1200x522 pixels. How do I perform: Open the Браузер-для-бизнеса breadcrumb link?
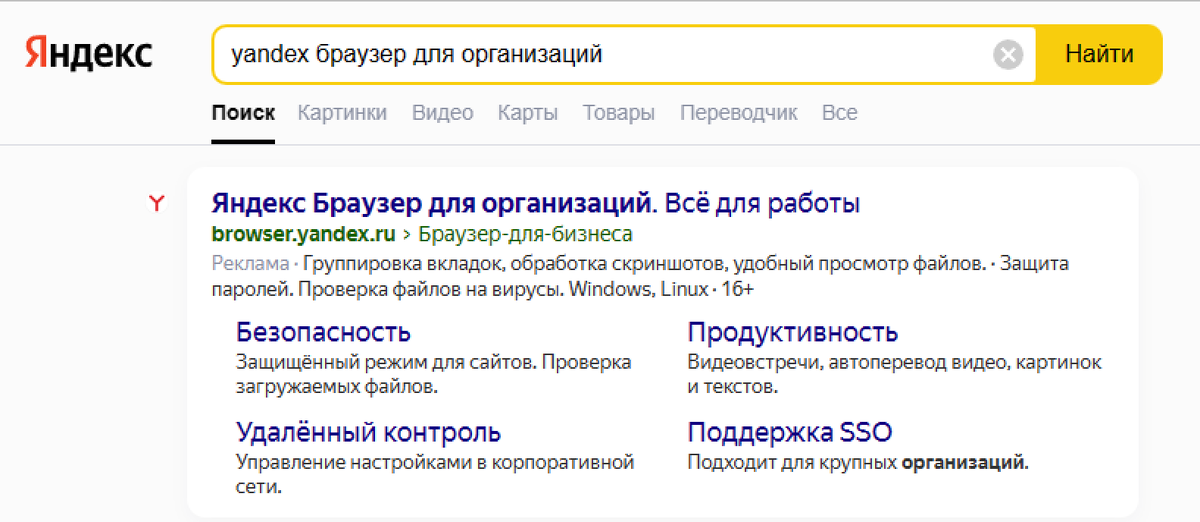coord(525,235)
